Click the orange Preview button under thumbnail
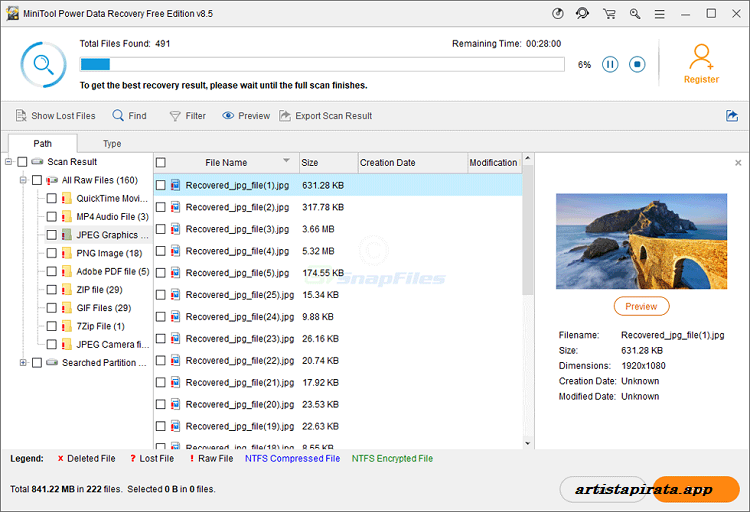750x512 pixels. coord(641,306)
